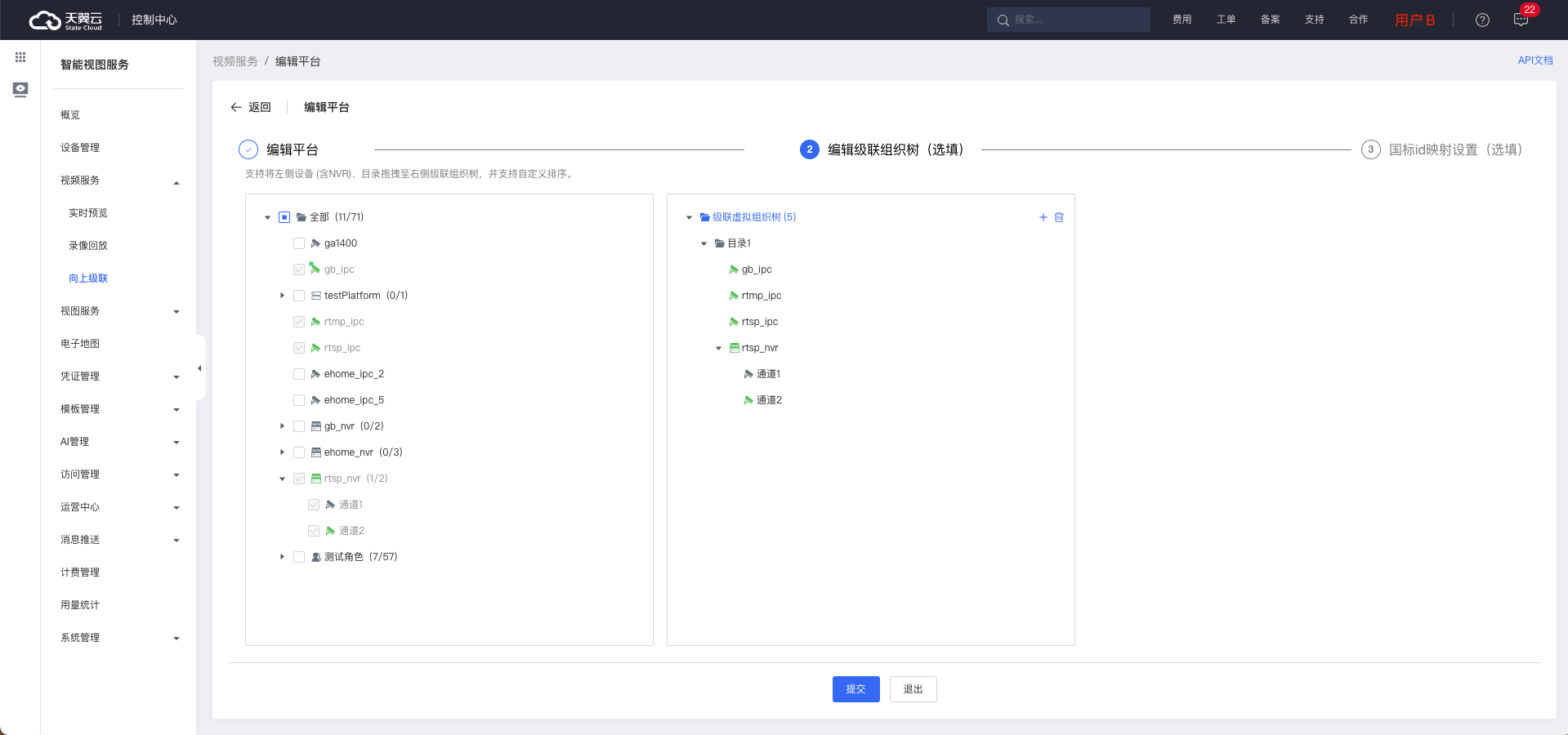
Task: Click the trash icon in cascade tree
Action: (x=1059, y=217)
